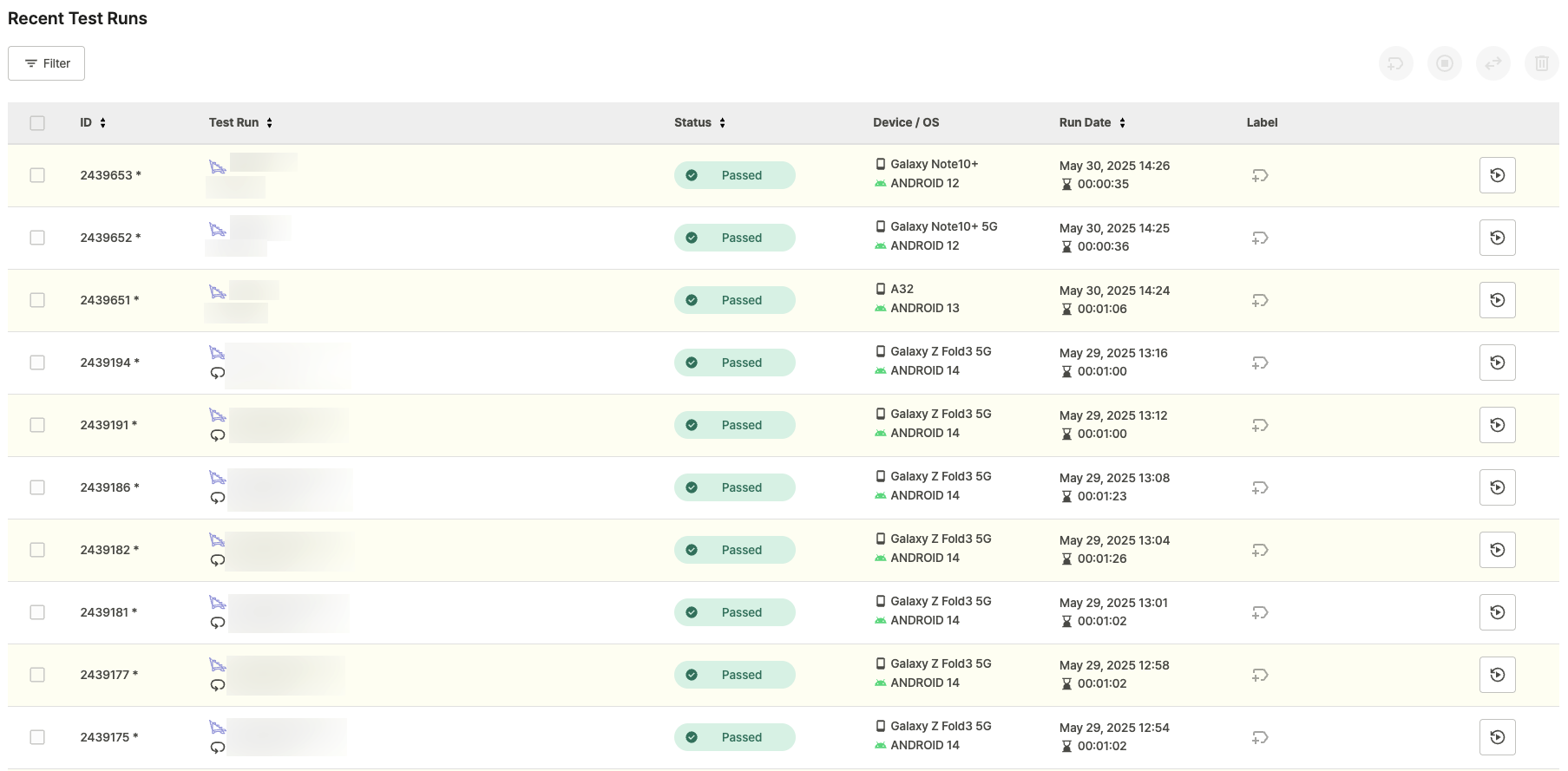
Task: Click ANDROID 13 OS text
Action: pos(925,308)
